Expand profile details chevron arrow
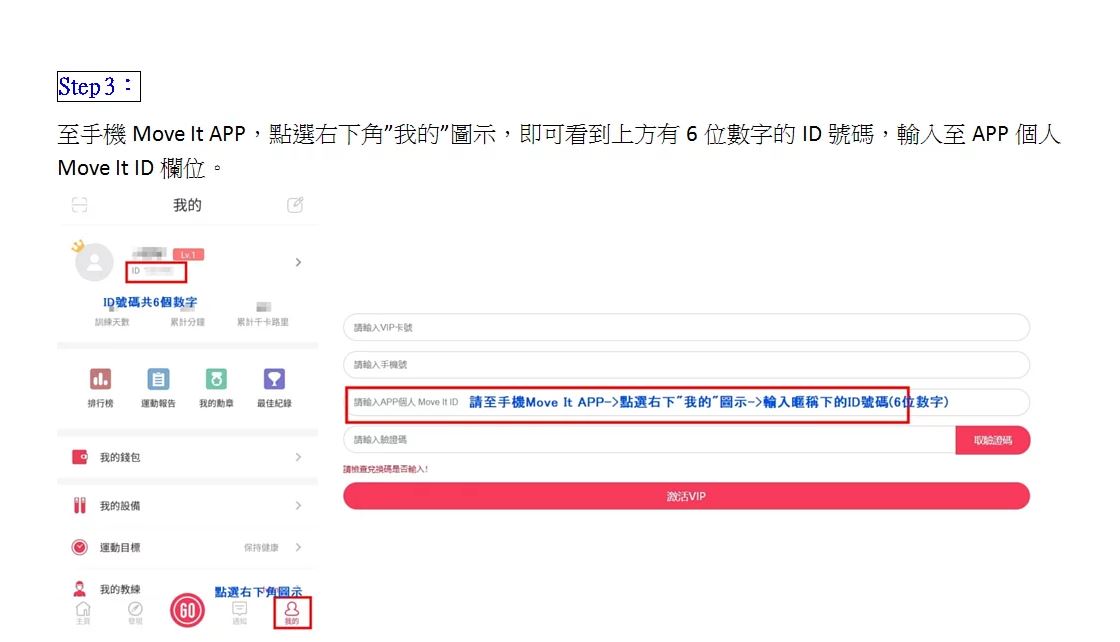1120x642 pixels. coord(298,262)
